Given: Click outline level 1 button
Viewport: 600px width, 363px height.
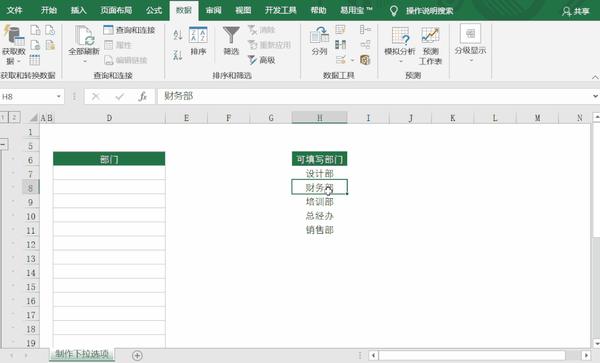Looking at the screenshot, I should [x=3, y=117].
